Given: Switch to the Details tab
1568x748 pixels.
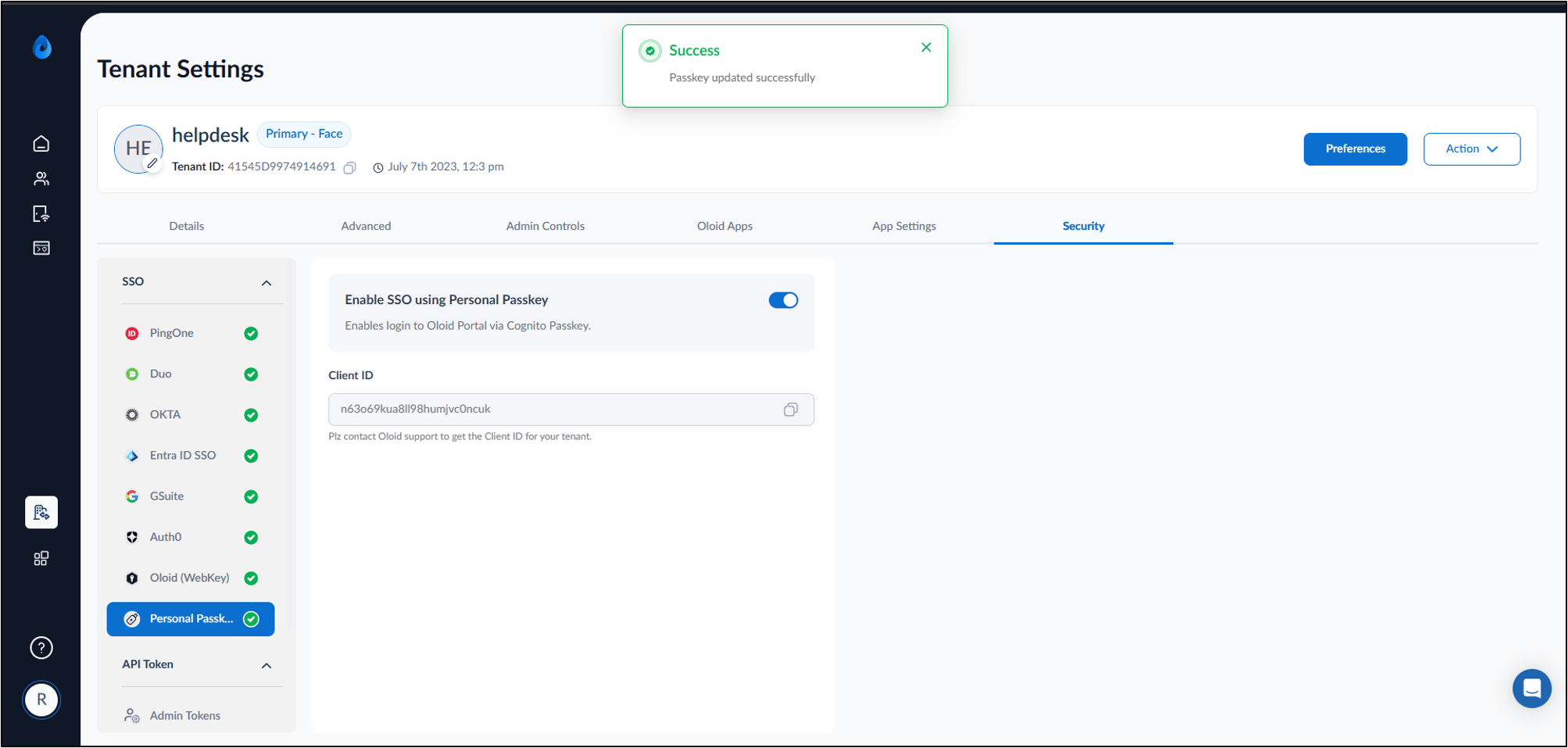Looking at the screenshot, I should pyautogui.click(x=187, y=226).
